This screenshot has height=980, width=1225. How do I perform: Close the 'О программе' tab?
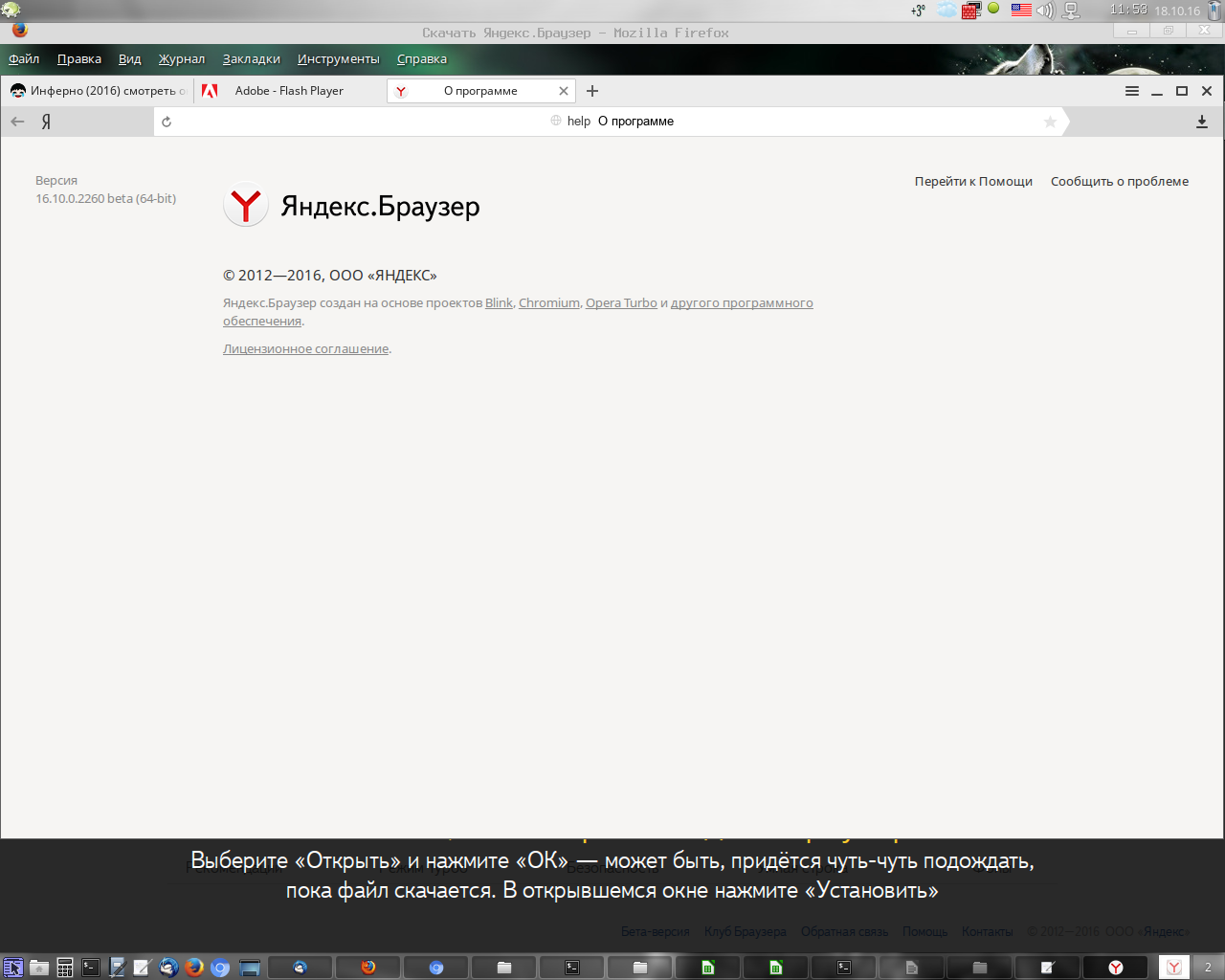(564, 91)
